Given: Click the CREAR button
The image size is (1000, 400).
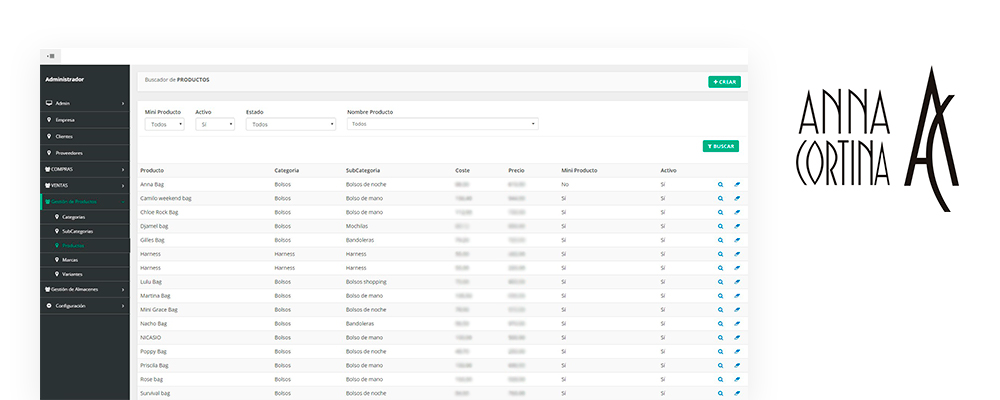Looking at the screenshot, I should (724, 82).
